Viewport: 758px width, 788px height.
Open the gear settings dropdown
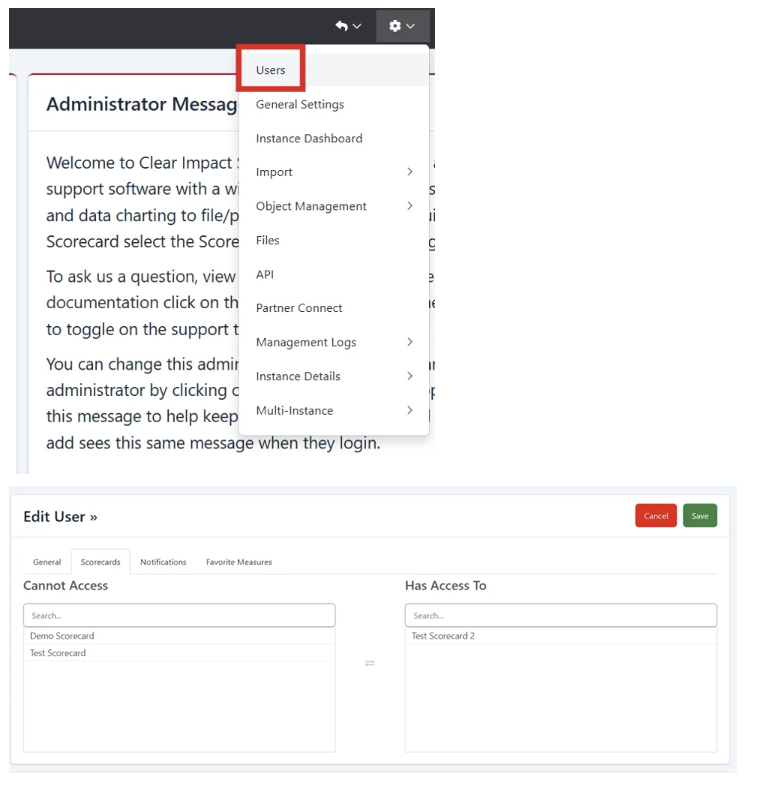tap(402, 26)
